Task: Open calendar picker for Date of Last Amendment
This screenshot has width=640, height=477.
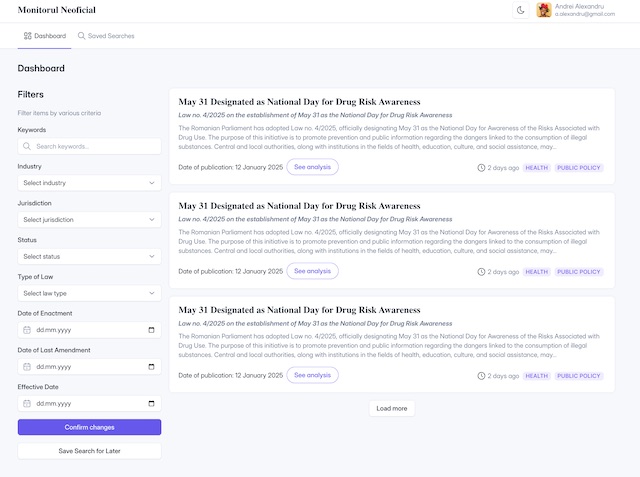Action: (151, 367)
